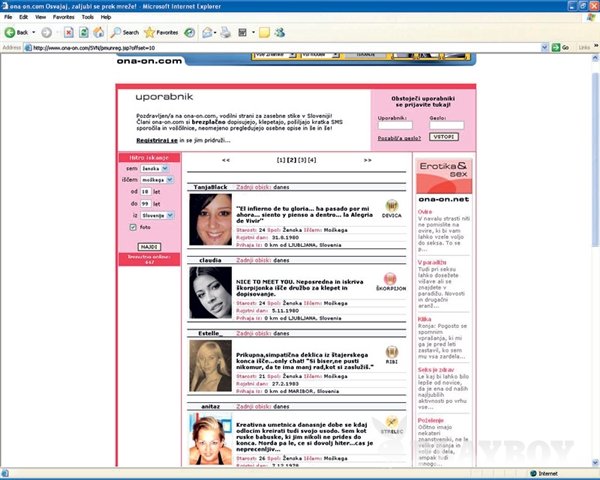Click the 'od' minimum age field
Screen dimensions: 600x480
point(145,191)
